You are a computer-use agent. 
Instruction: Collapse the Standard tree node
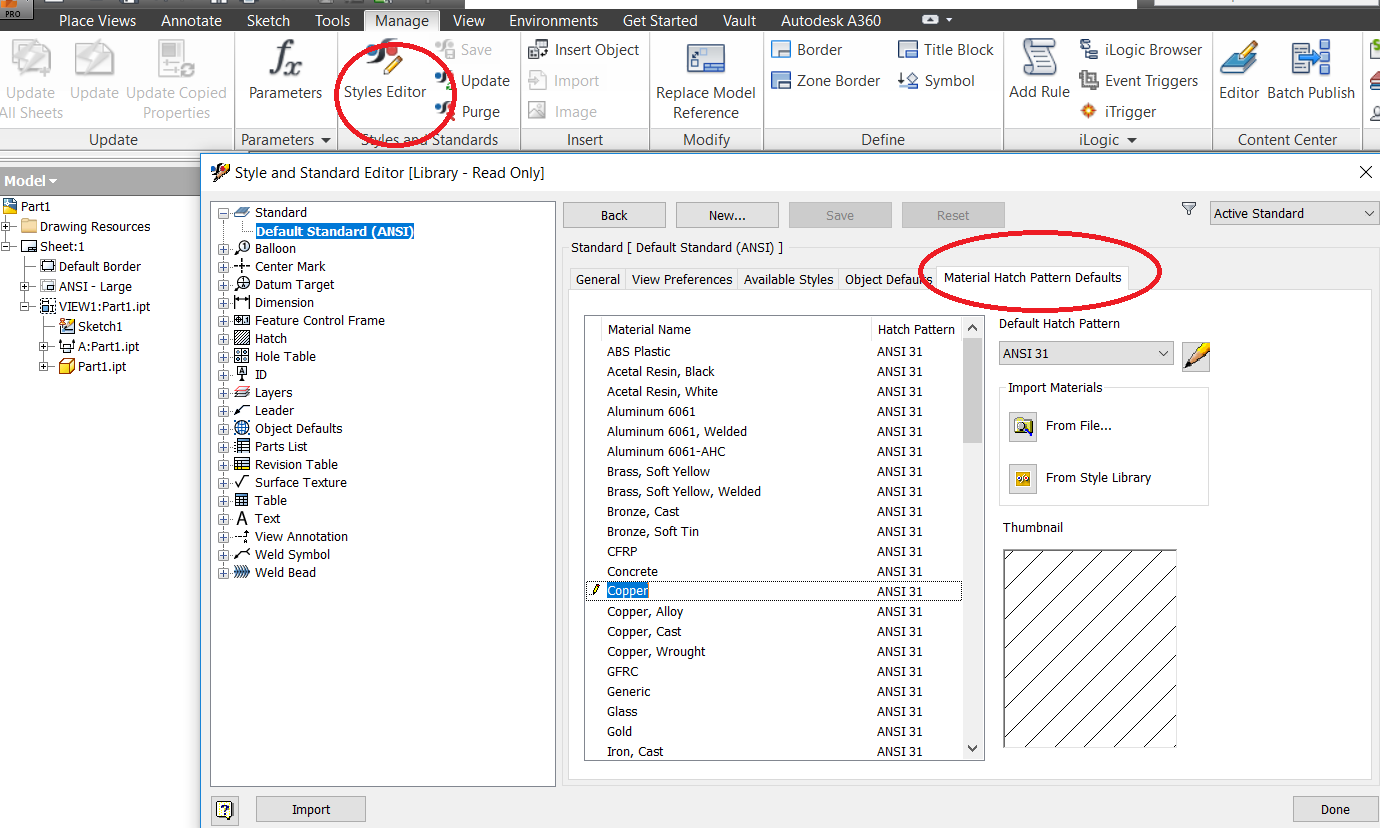223,213
